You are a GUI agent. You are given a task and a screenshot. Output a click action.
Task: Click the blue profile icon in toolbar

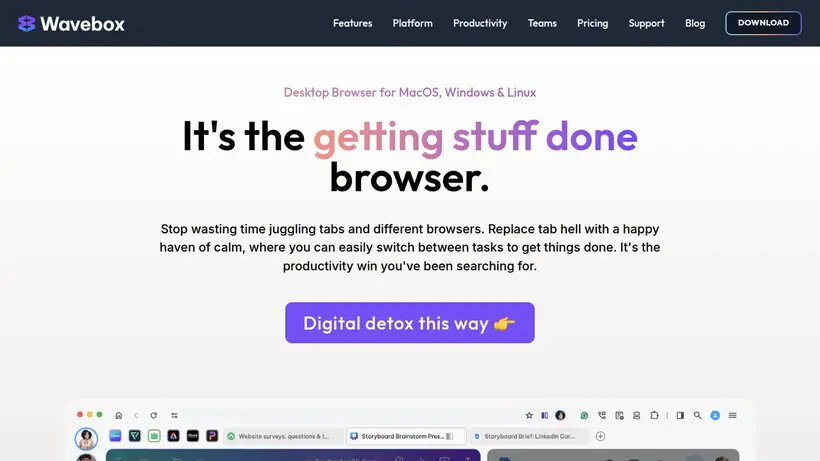point(715,416)
